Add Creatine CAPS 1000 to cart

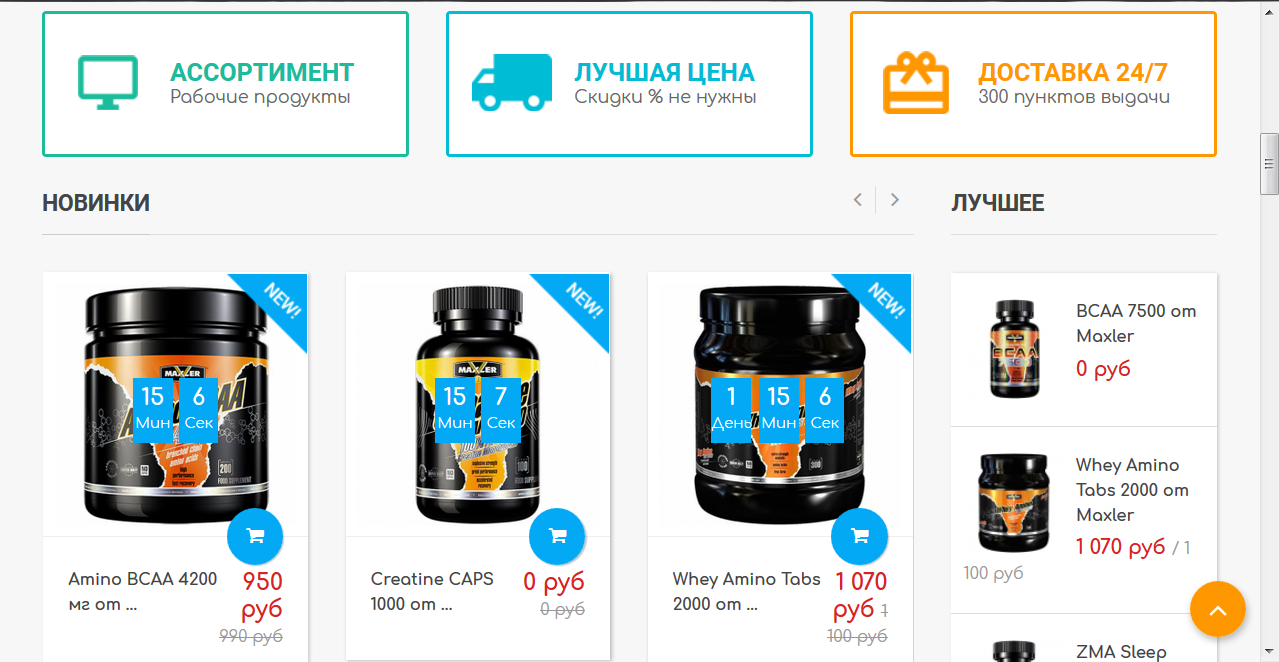(x=557, y=536)
